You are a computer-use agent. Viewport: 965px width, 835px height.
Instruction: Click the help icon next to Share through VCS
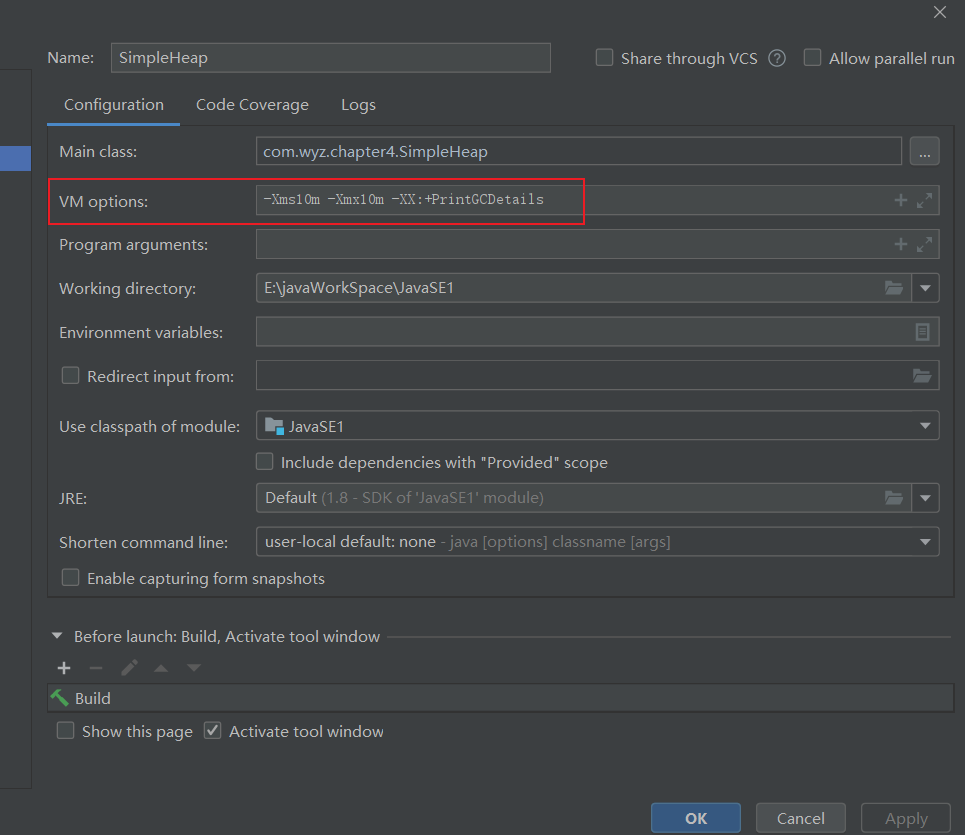coord(777,58)
